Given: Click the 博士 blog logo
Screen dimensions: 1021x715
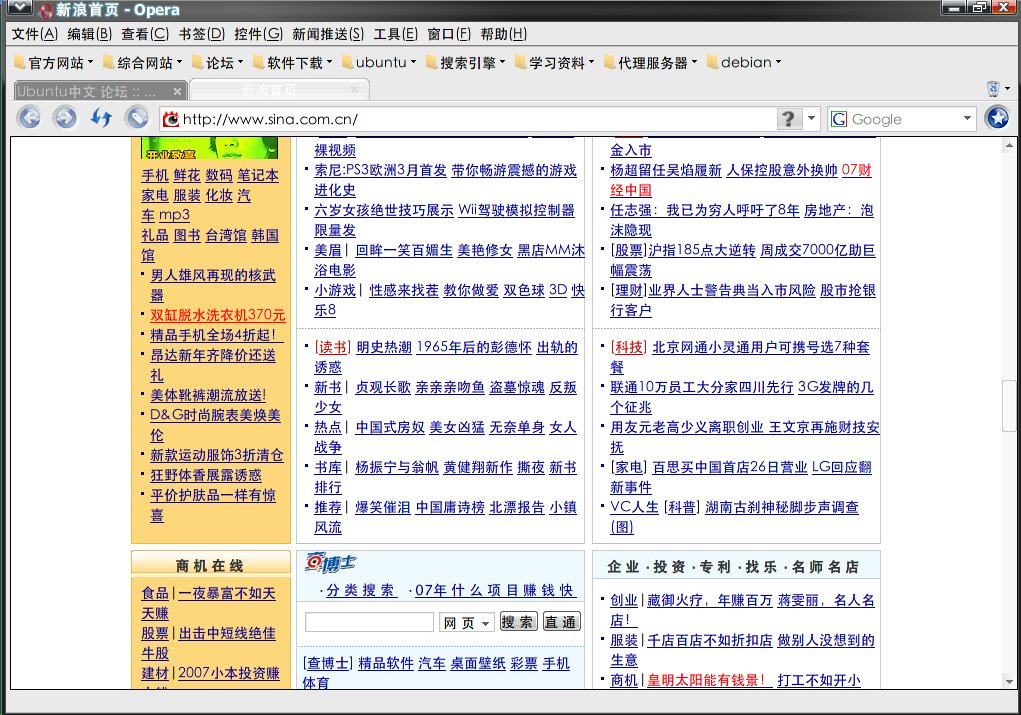Looking at the screenshot, I should click(330, 563).
